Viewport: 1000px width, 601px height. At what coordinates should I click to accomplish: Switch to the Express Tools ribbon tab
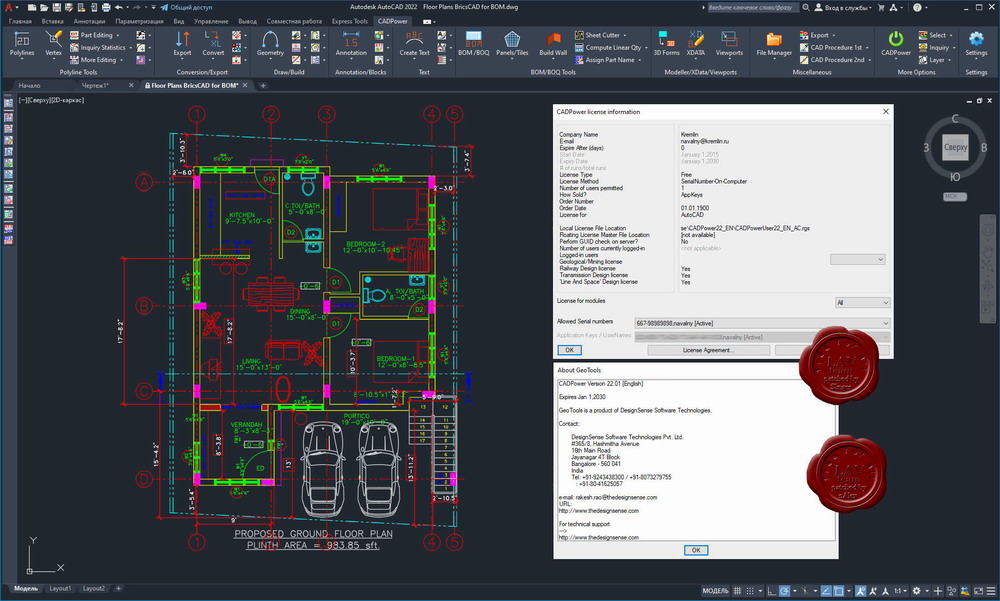[349, 21]
